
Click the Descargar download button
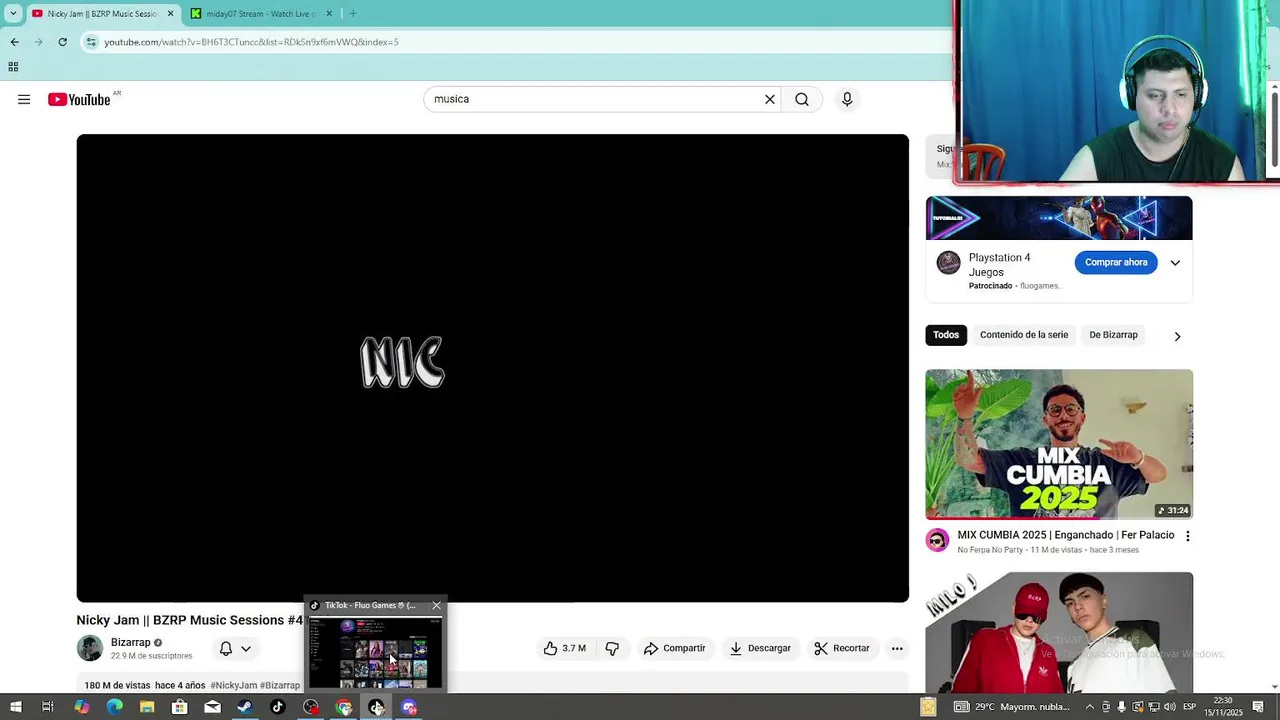(760, 648)
